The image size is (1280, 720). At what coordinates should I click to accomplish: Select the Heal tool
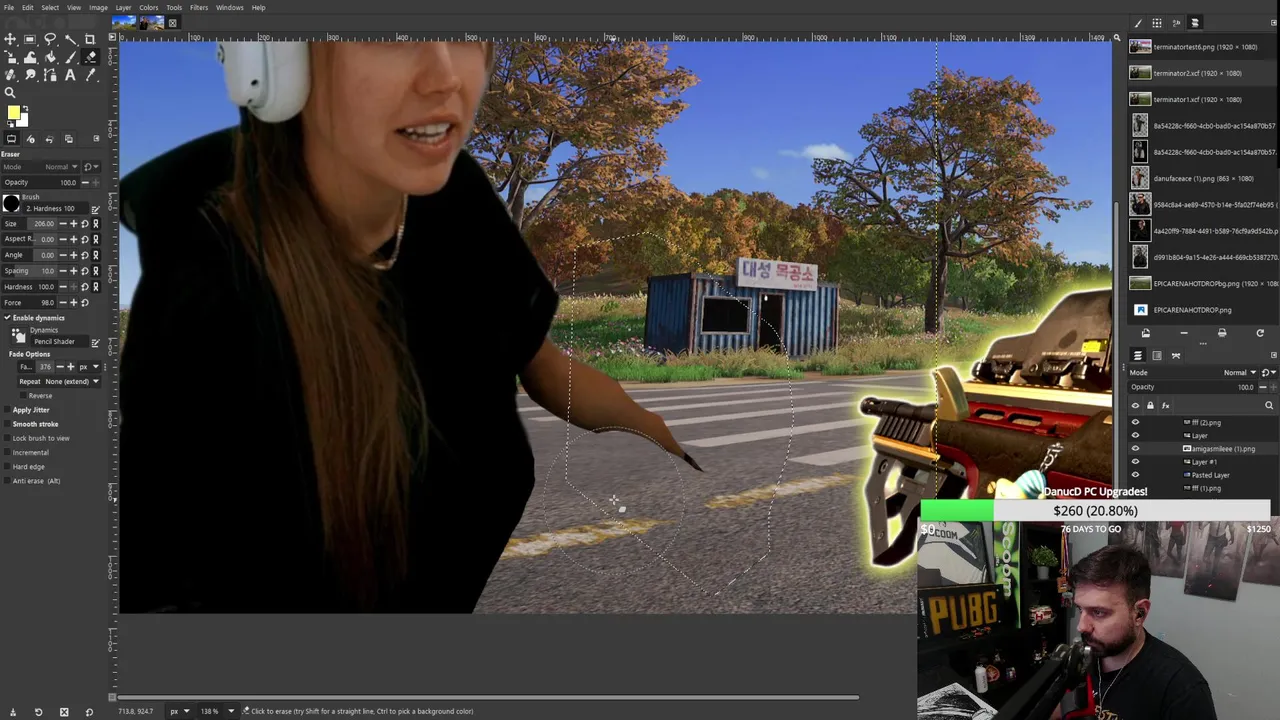(10, 75)
